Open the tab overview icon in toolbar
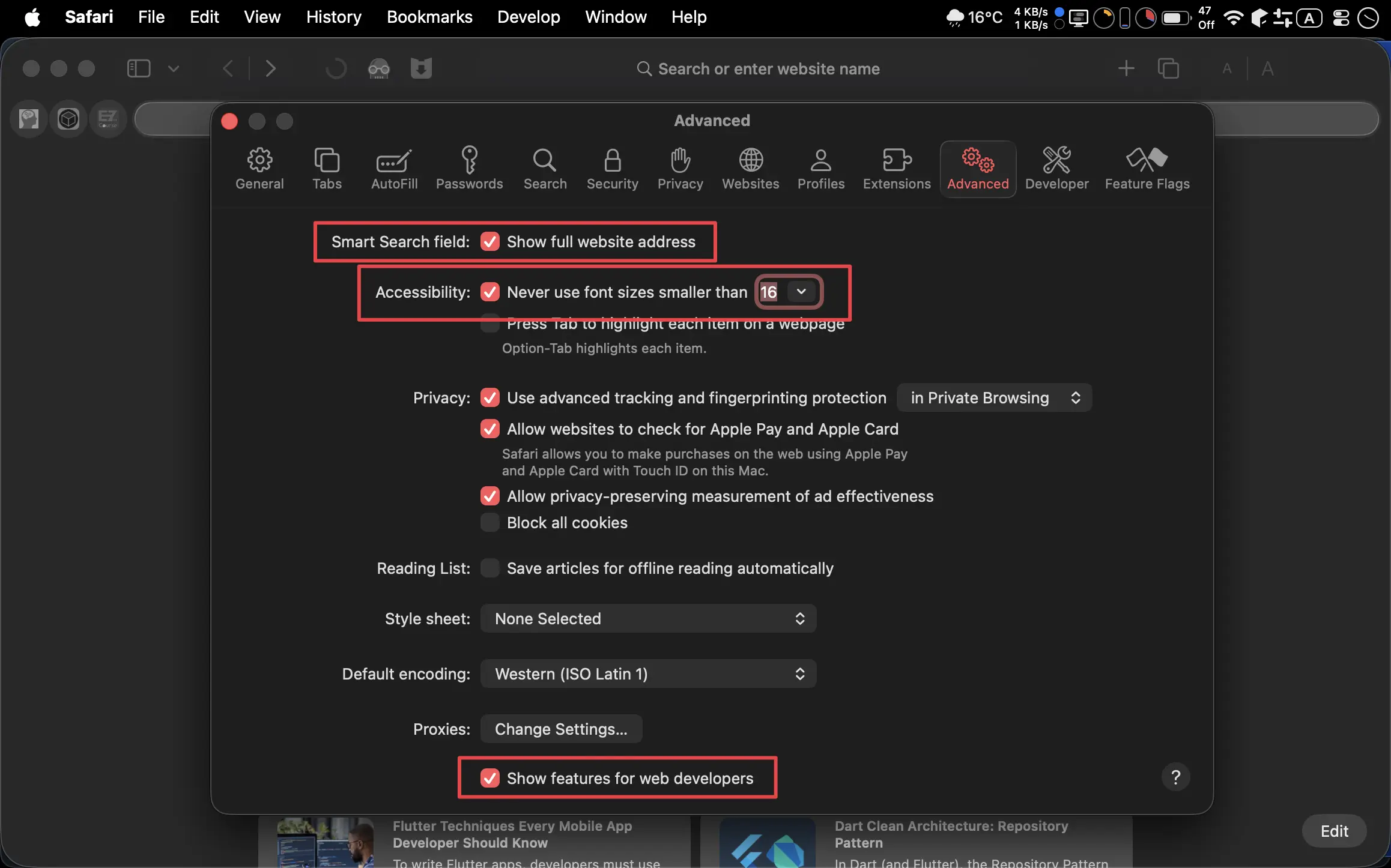The height and width of the screenshot is (868, 1391). 1168,68
